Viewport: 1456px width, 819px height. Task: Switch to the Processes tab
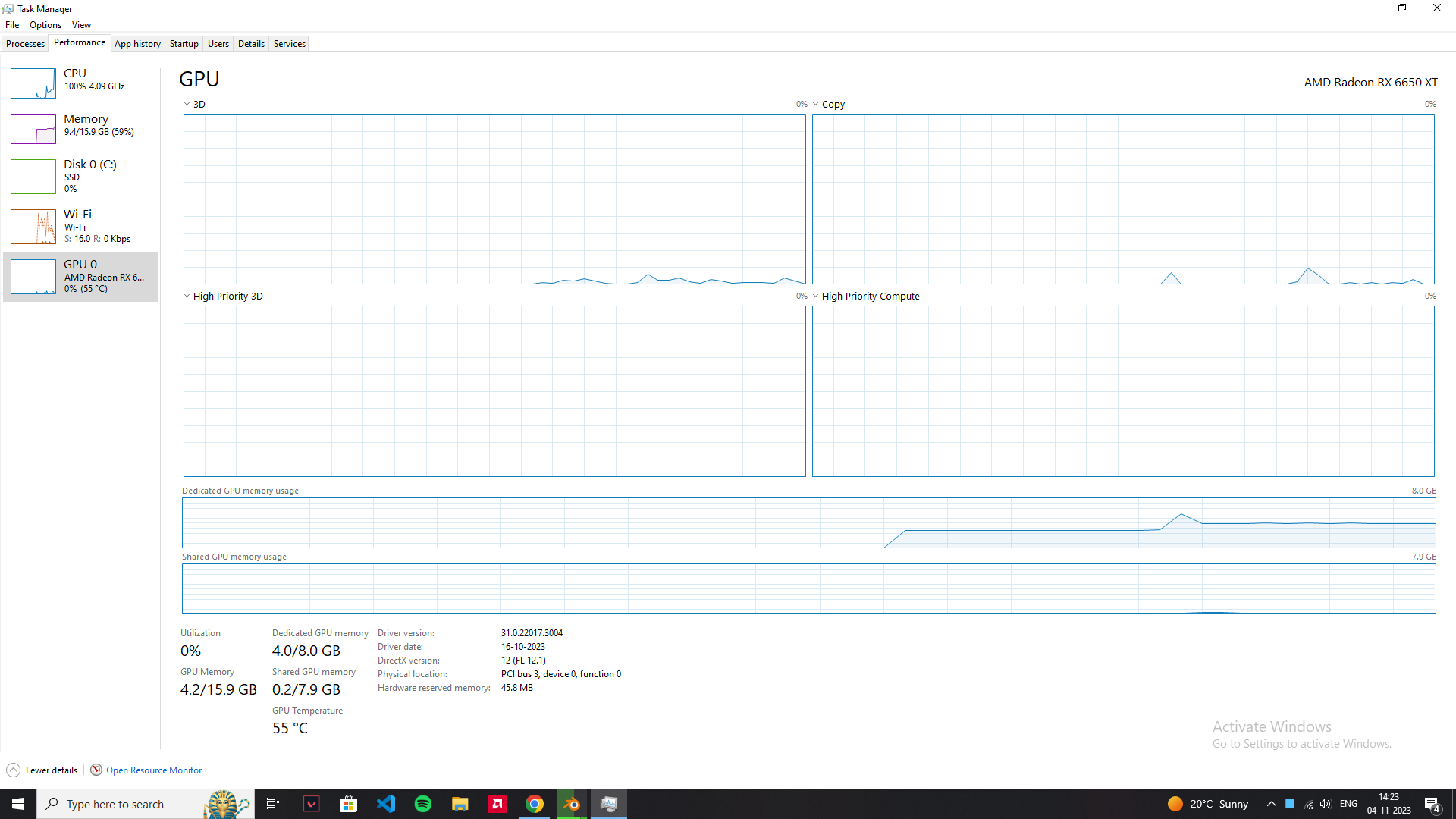click(x=25, y=44)
